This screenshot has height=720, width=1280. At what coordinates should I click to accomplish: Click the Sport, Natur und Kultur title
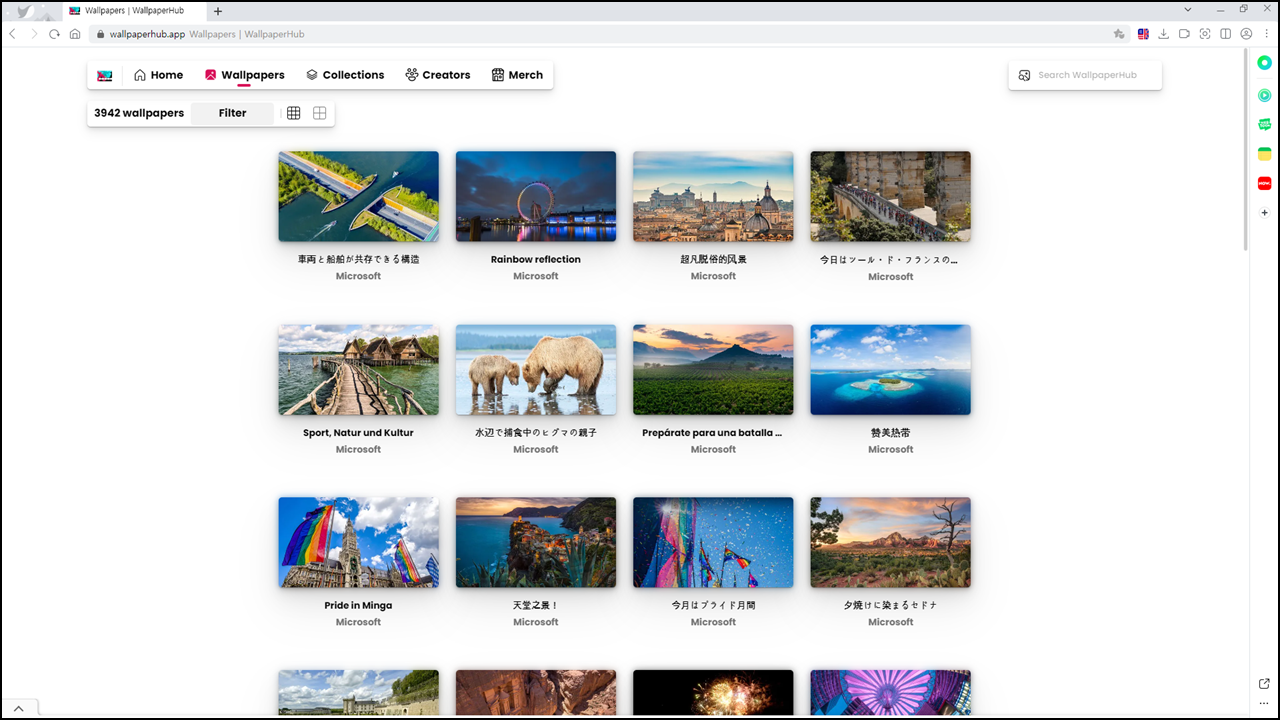click(358, 433)
